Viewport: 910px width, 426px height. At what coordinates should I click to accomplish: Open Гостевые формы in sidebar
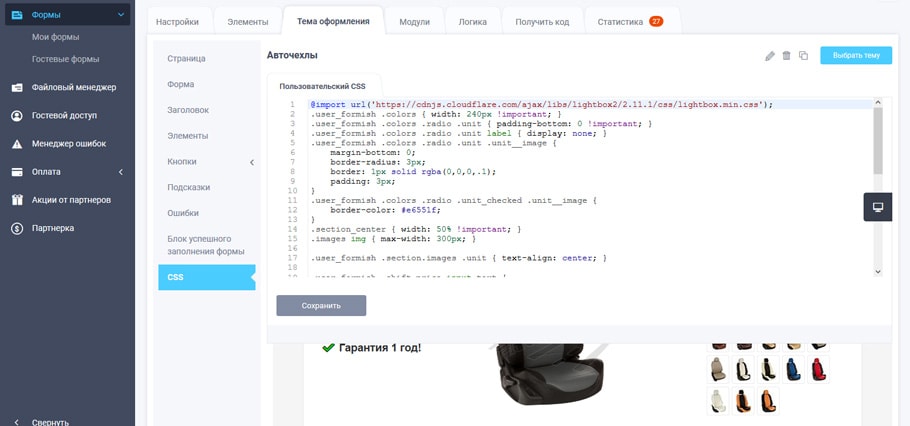pos(66,59)
